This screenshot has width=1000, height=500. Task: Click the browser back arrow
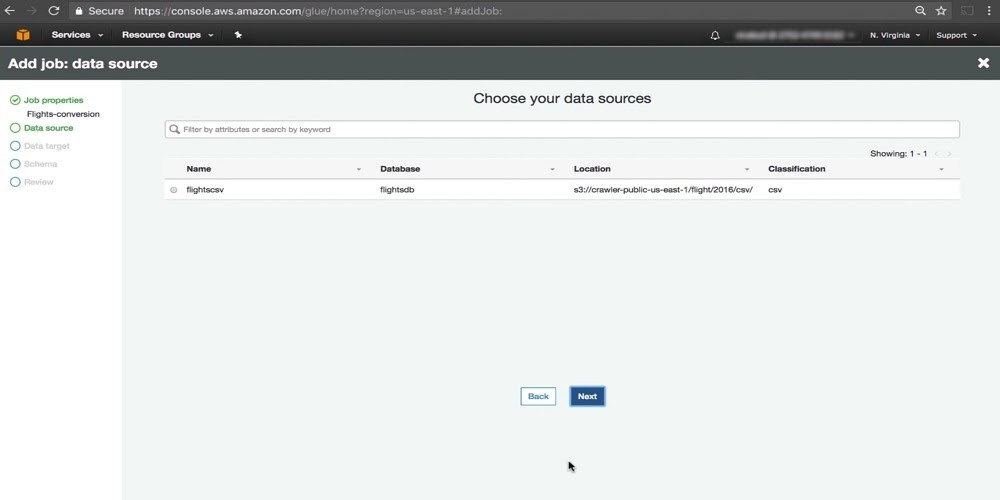tap(10, 11)
